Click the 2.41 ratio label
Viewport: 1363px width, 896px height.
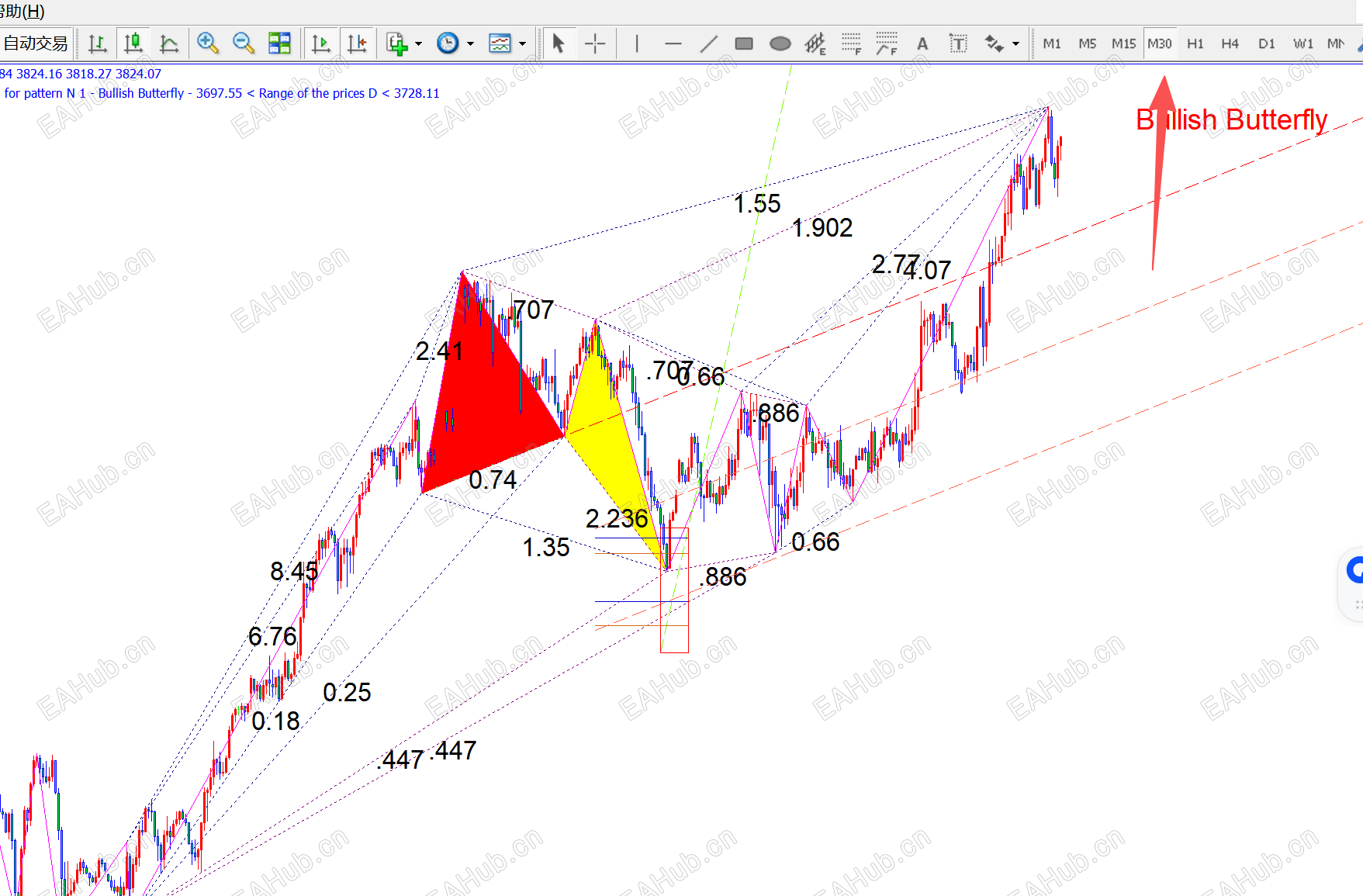coord(439,351)
